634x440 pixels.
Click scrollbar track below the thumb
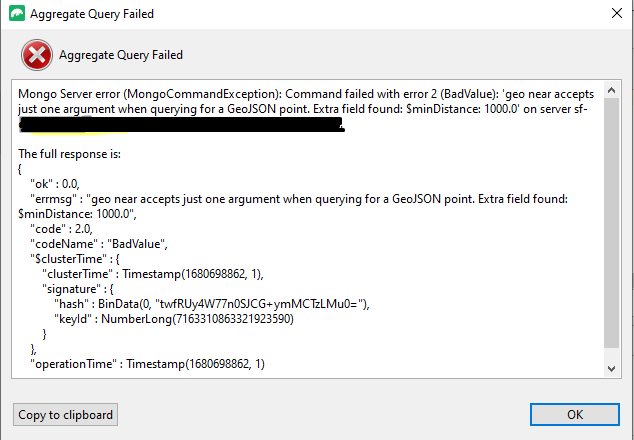pyautogui.click(x=611, y=355)
